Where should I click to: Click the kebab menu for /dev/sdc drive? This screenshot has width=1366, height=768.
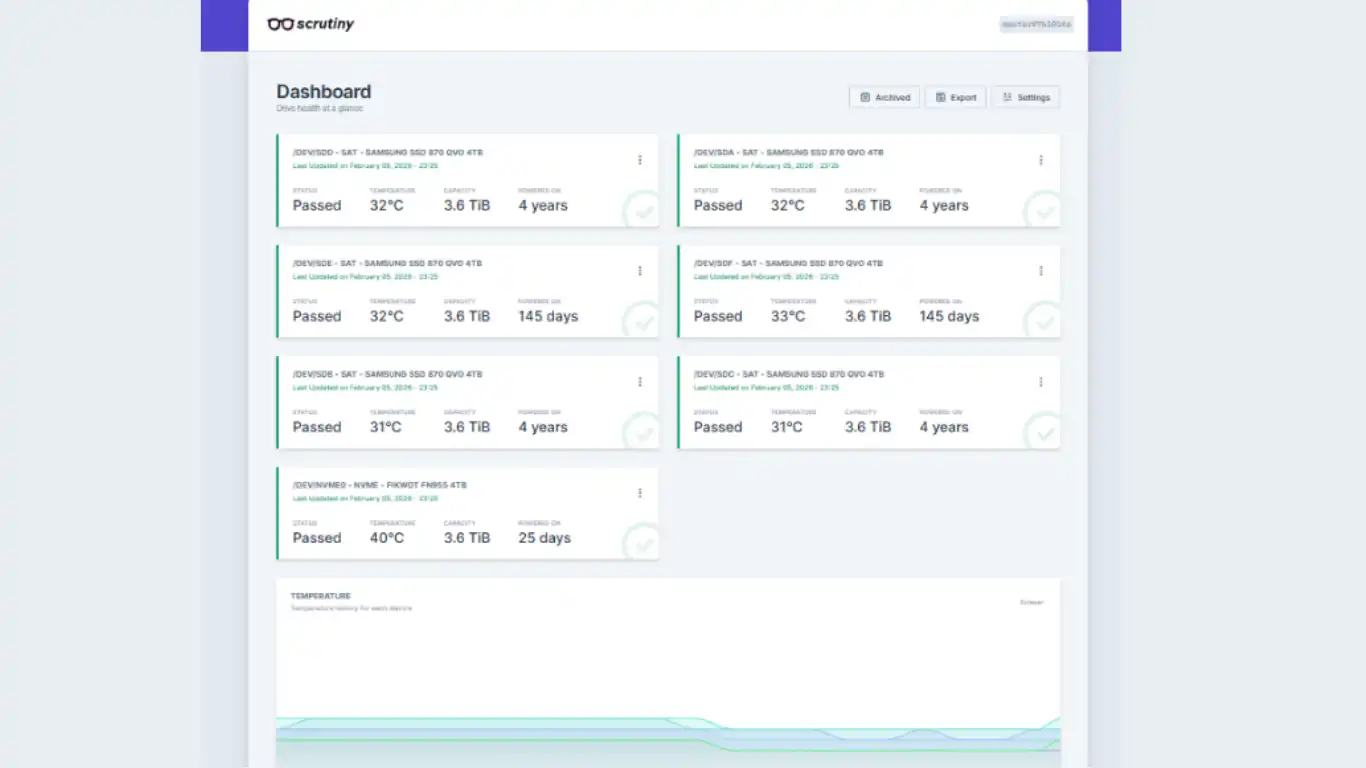(x=1041, y=382)
